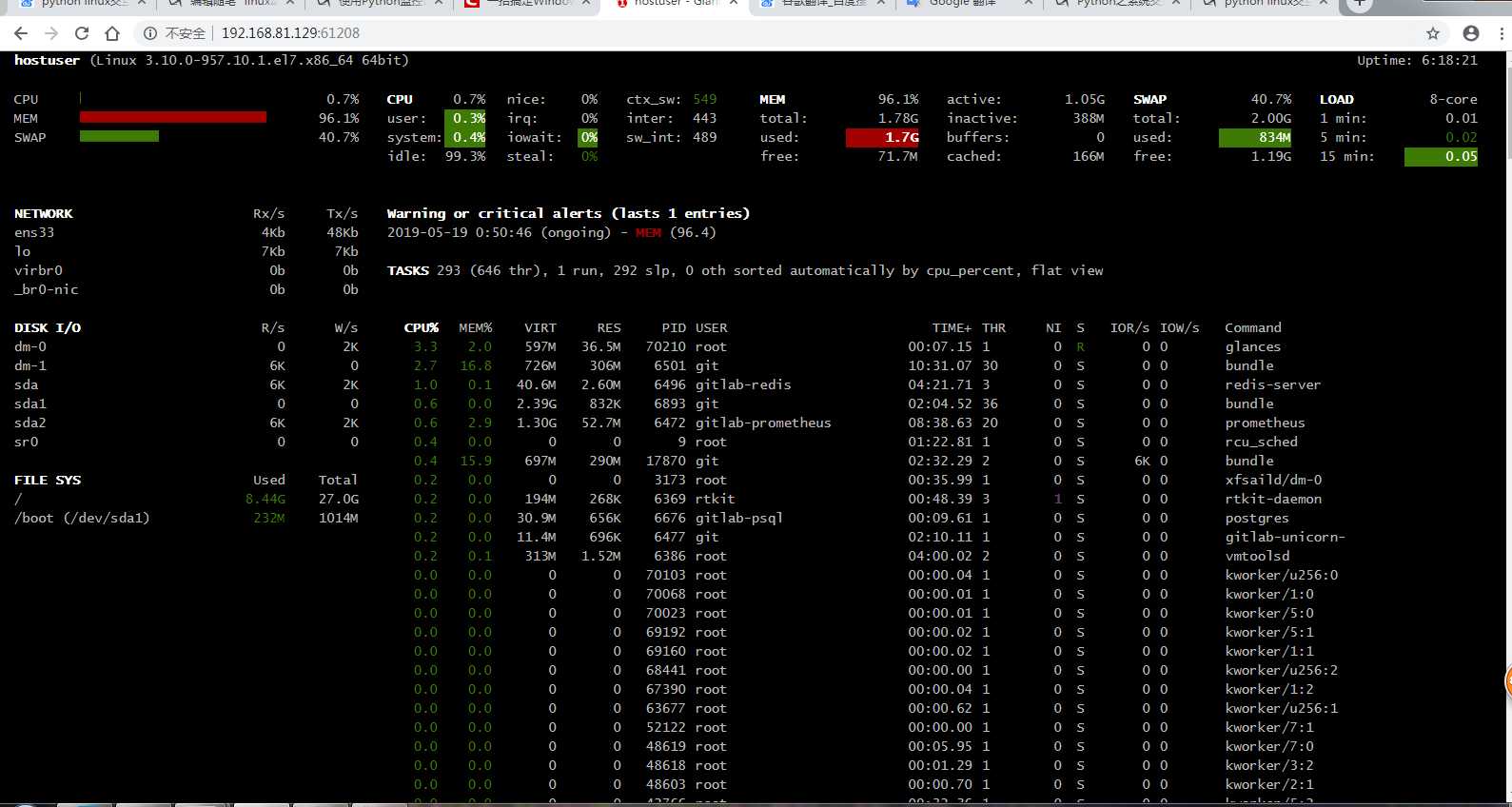
Task: Click the 8-core label
Action: (x=1453, y=99)
